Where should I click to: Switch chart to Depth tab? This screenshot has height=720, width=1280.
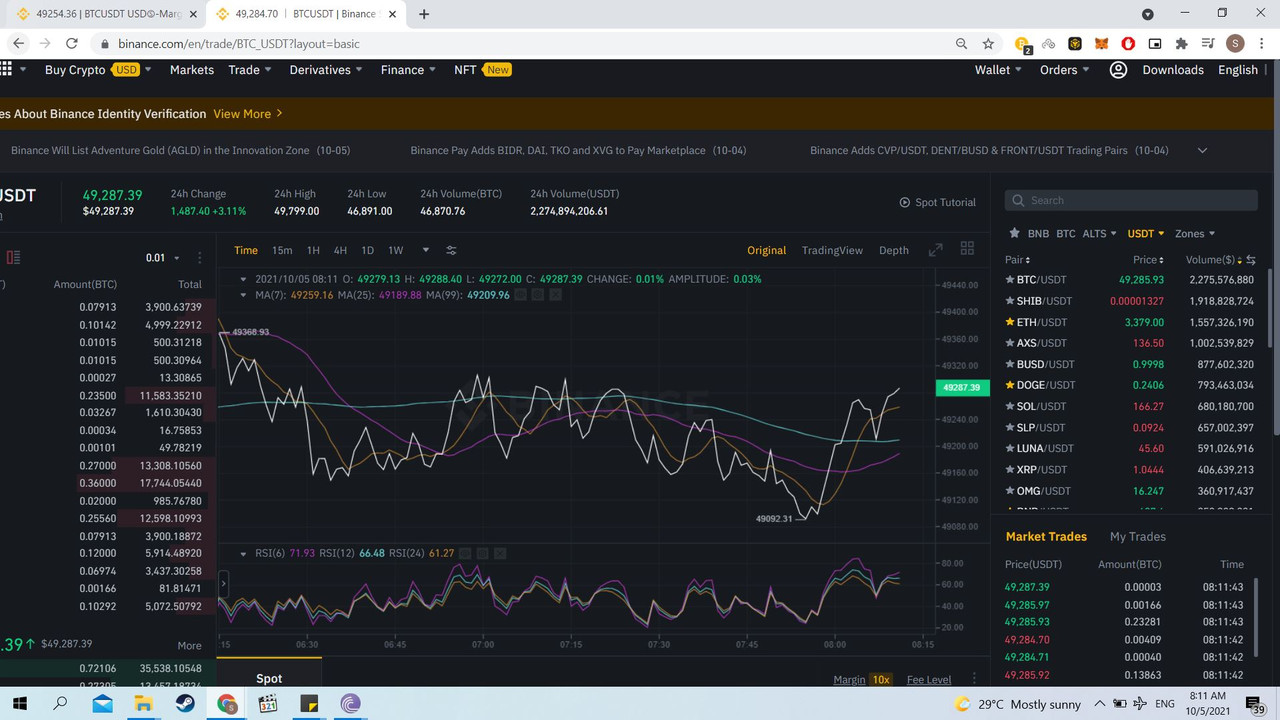[x=894, y=250]
